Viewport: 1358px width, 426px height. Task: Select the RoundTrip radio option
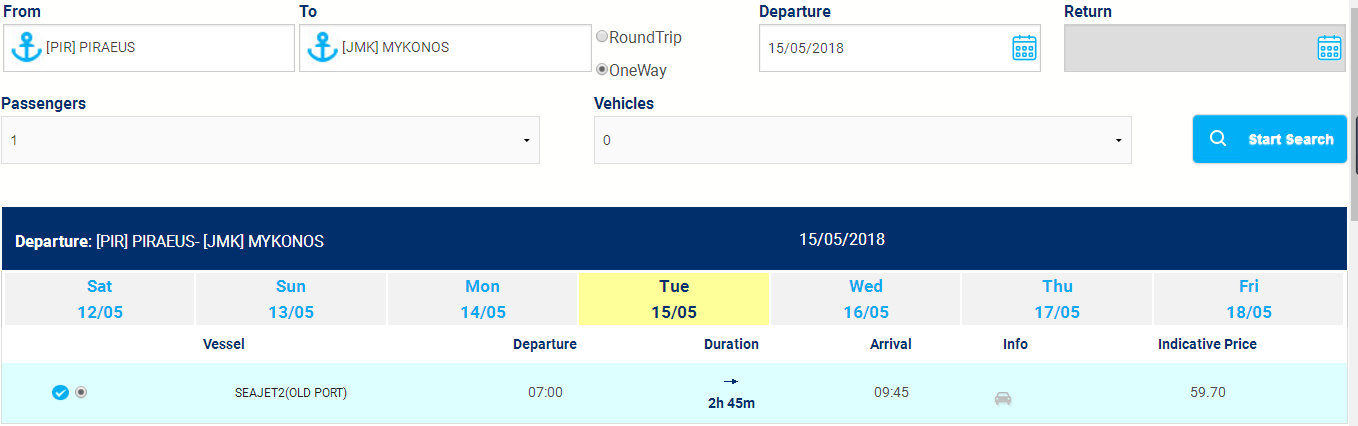coord(602,36)
